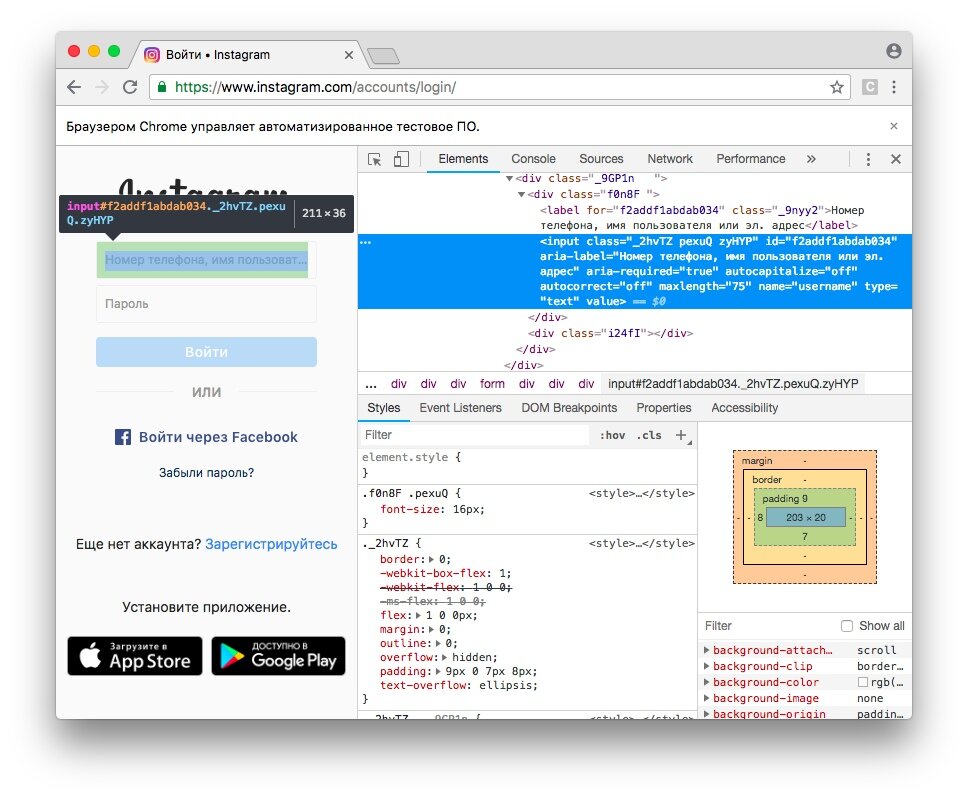The width and height of the screenshot is (968, 799).
Task: Bookmark page with the star icon
Action: (x=837, y=87)
